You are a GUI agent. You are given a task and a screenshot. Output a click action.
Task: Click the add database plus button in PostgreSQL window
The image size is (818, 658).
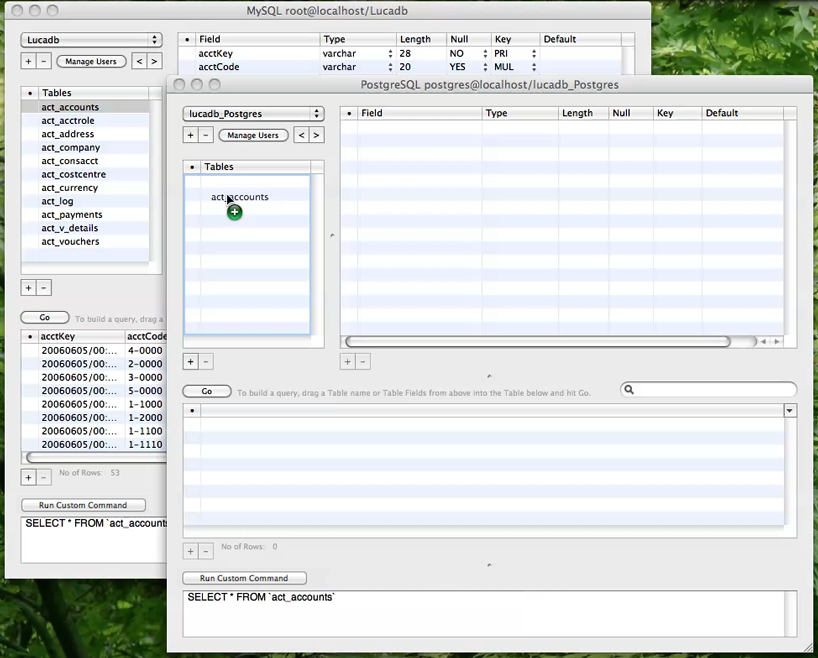(x=190, y=135)
